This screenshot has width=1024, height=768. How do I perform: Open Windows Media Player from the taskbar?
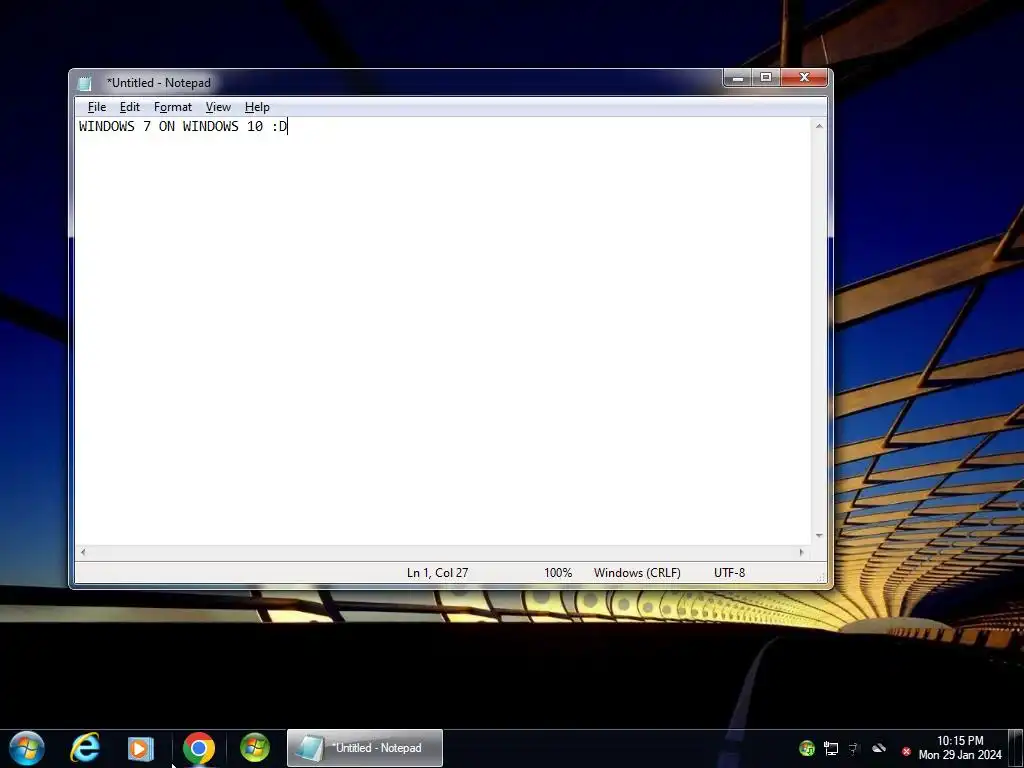pos(140,748)
